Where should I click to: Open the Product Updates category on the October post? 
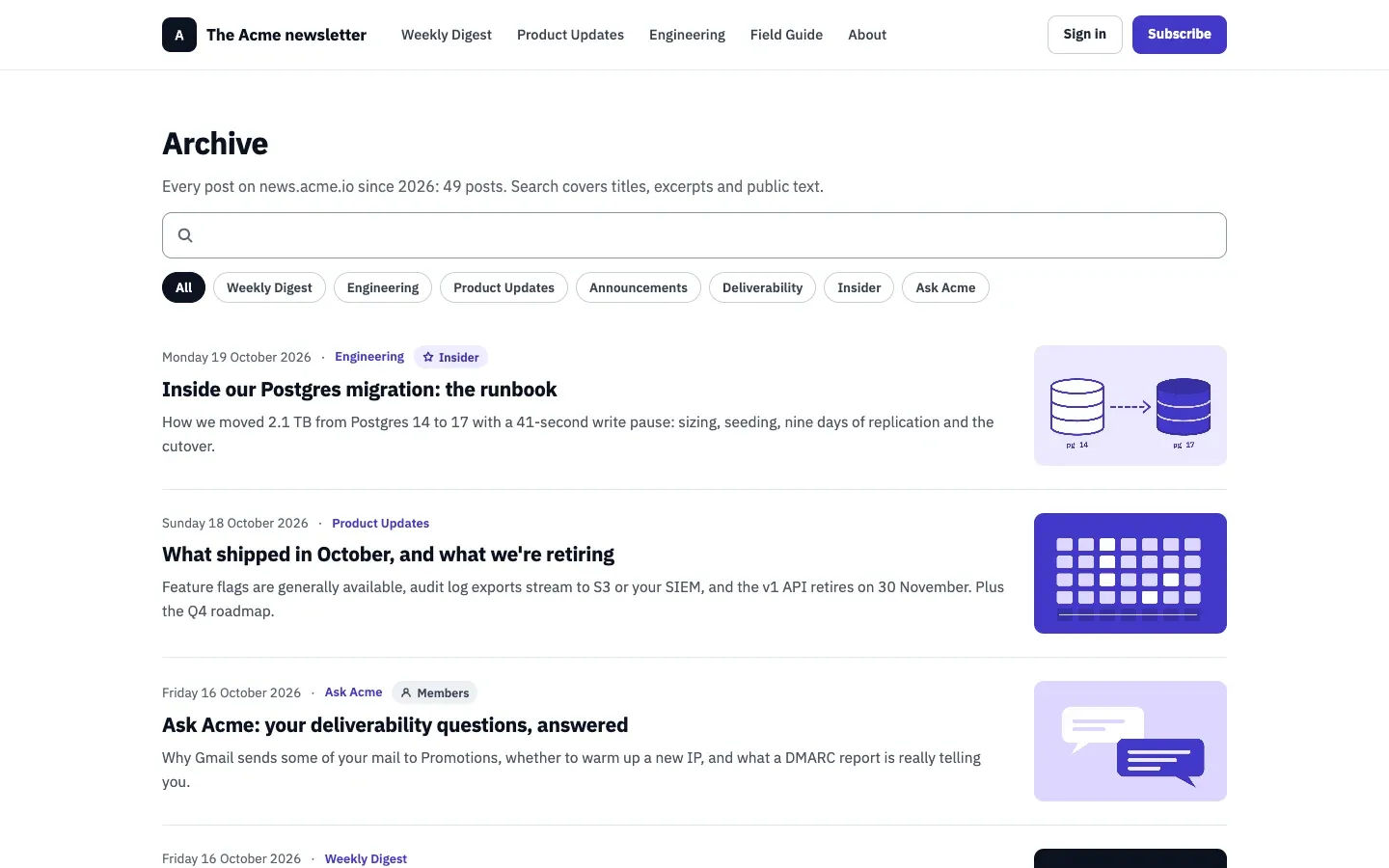point(380,523)
